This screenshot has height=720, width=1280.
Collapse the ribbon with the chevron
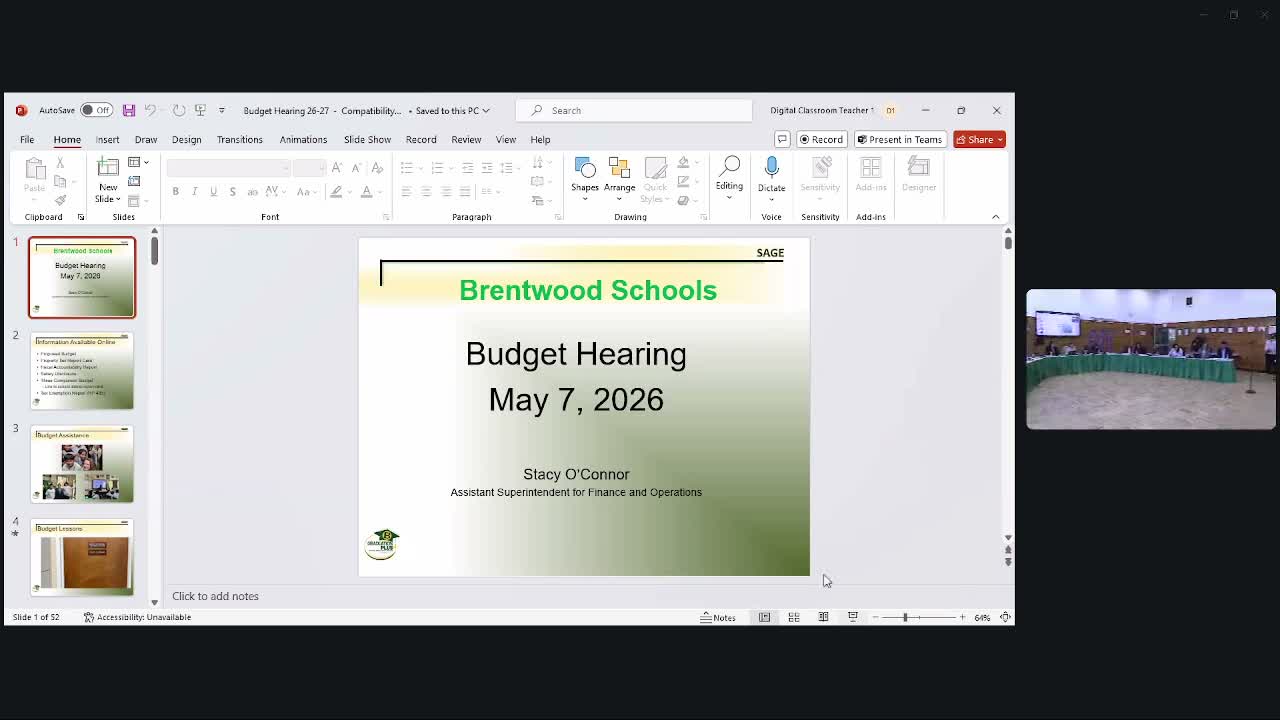point(995,217)
